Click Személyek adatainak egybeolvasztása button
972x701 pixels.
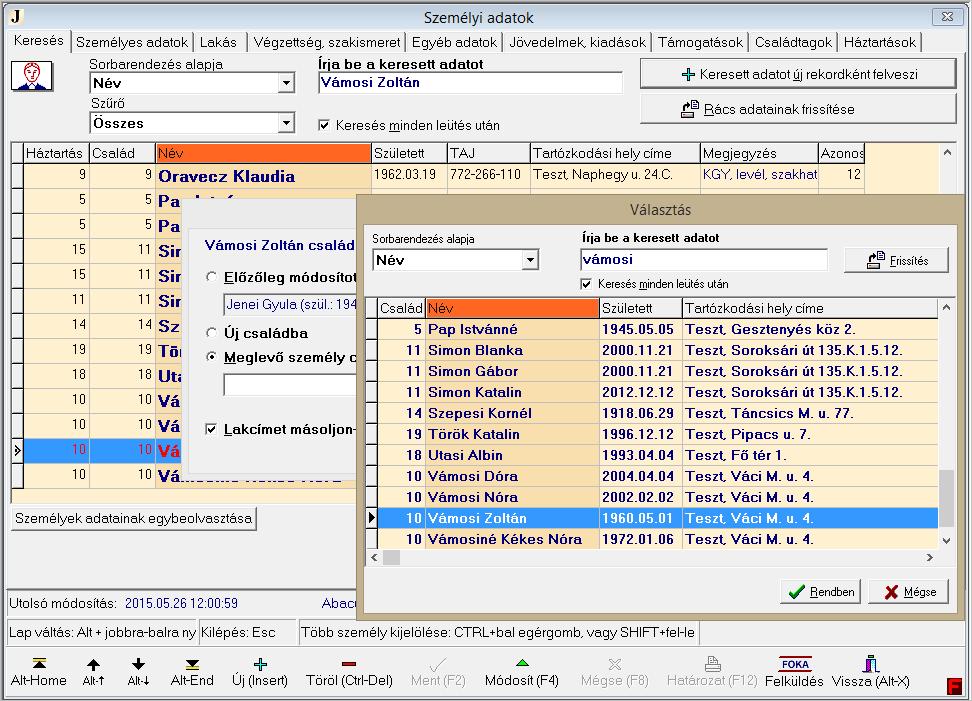click(x=134, y=518)
